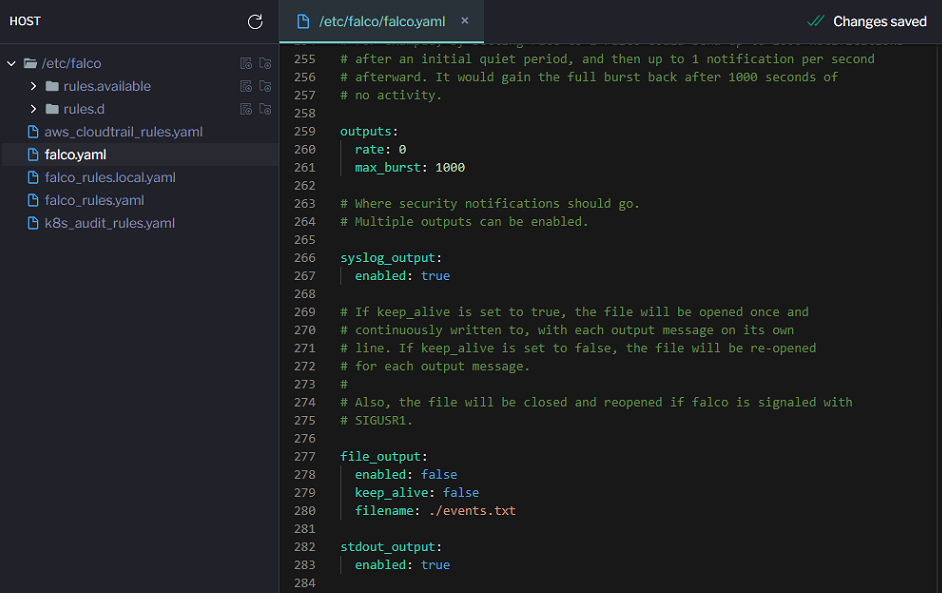
Task: Click the 'rate: 0' line
Action: point(380,150)
